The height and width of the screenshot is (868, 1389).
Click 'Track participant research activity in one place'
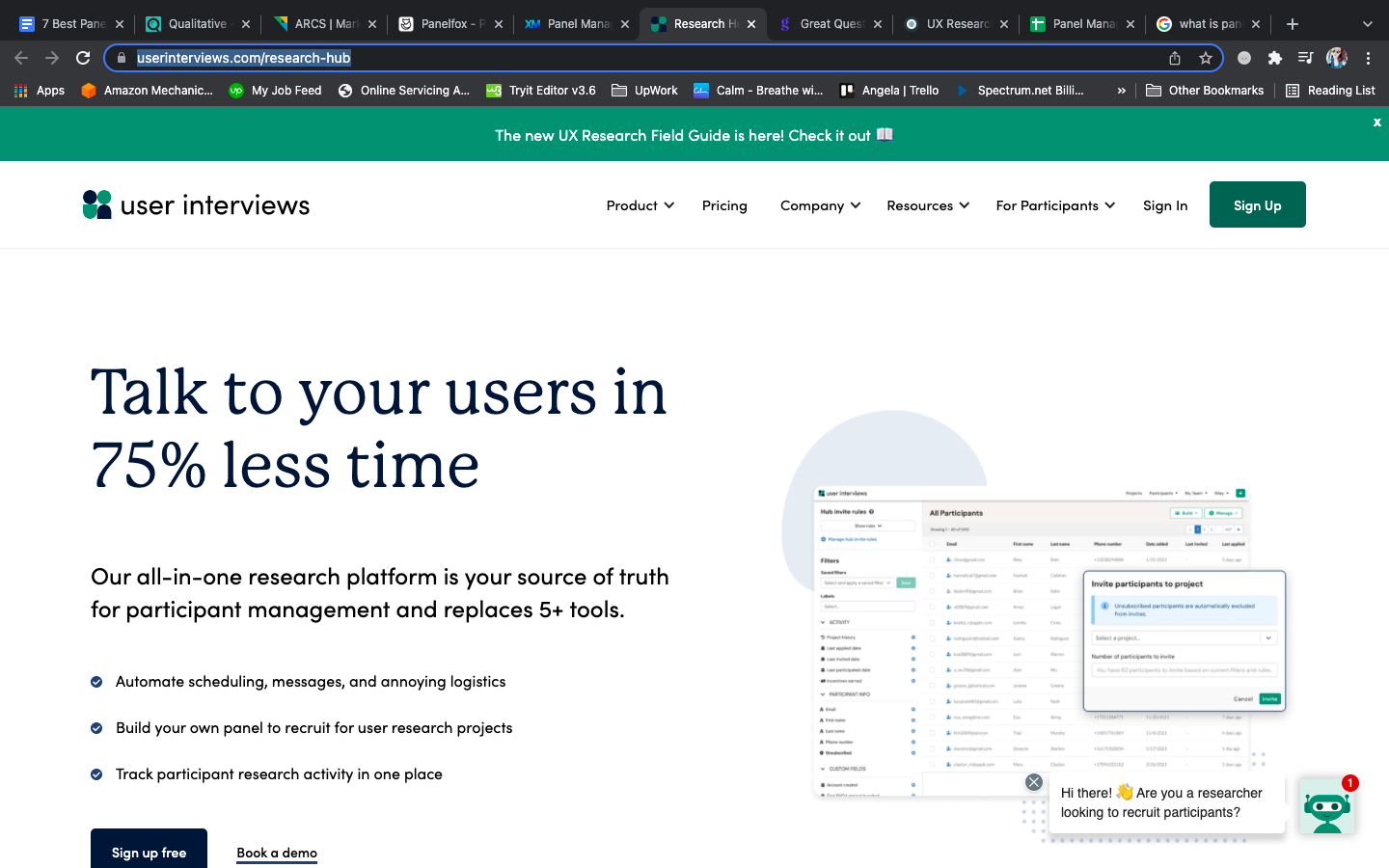coord(279,773)
